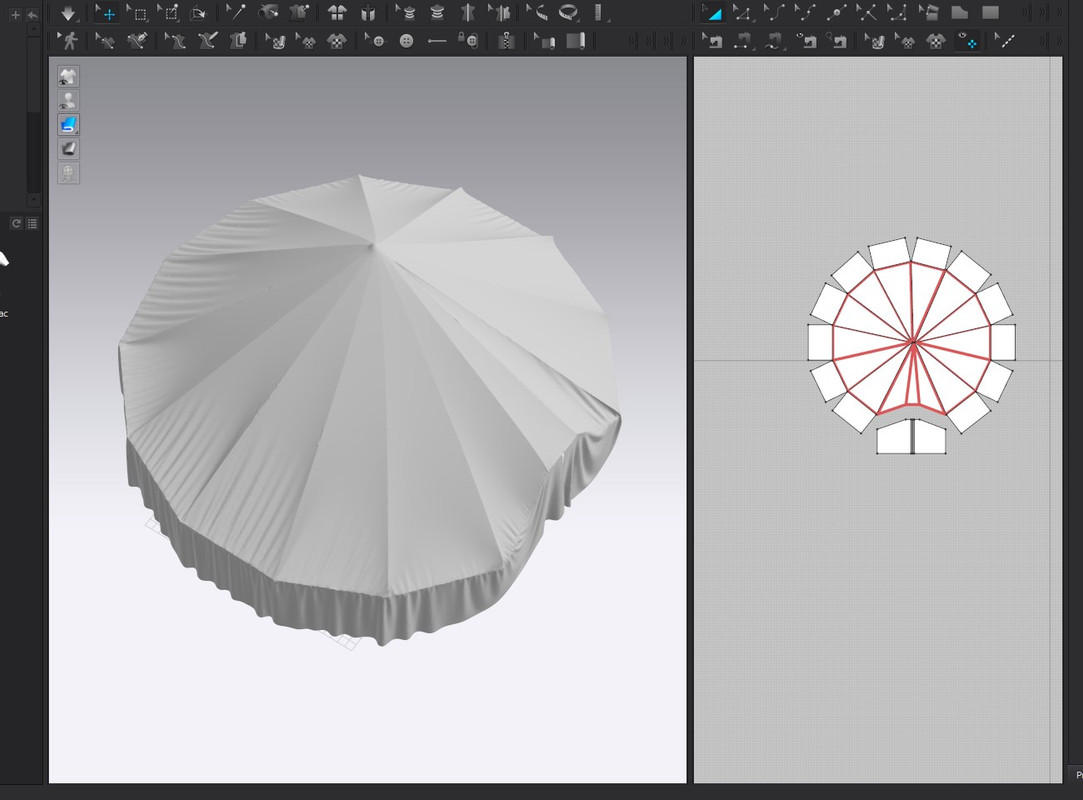1083x800 pixels.
Task: Select the Rectangle pattern tool in 2D toolbar
Action: click(990, 12)
